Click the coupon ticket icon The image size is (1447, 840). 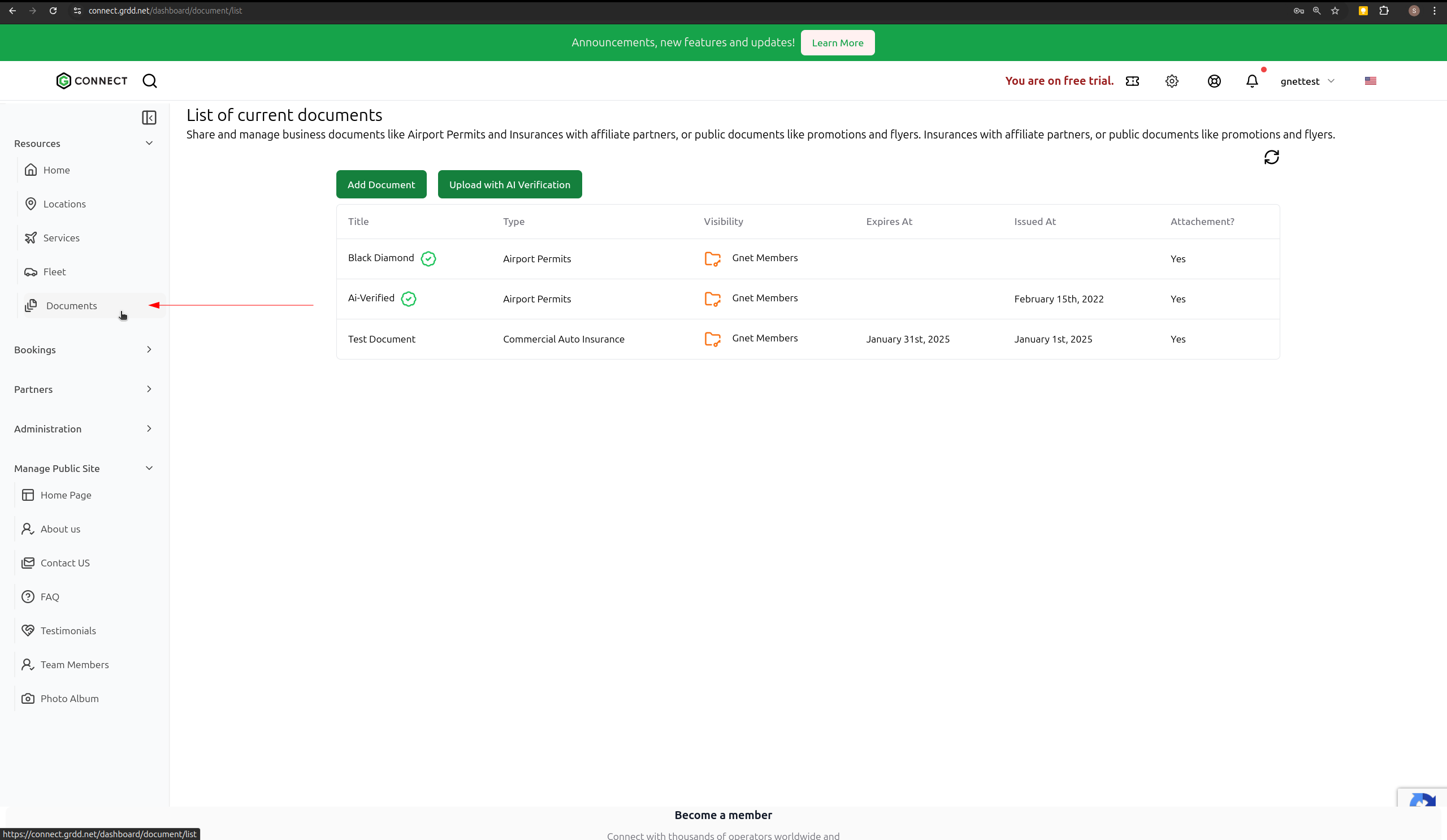(1132, 81)
